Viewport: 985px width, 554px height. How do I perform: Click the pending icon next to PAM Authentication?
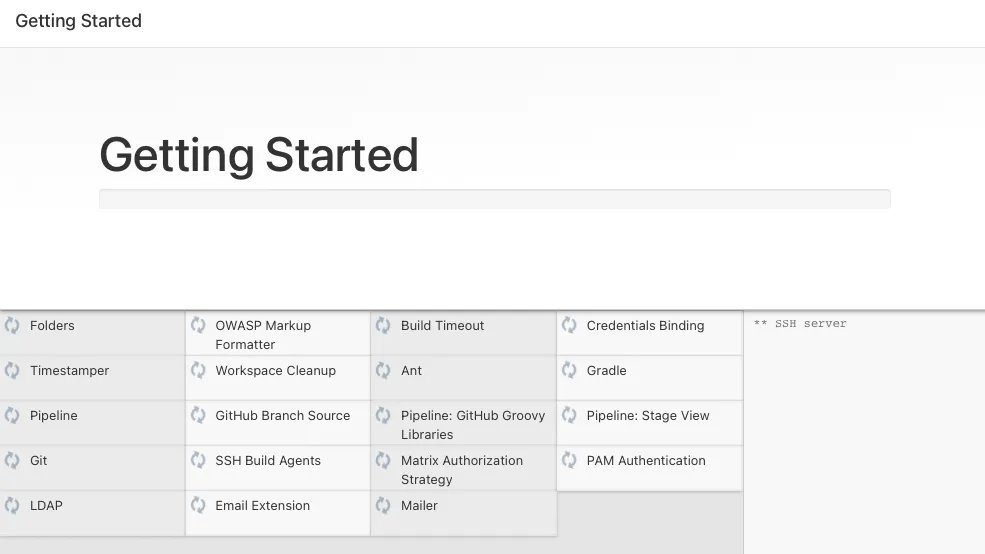pyautogui.click(x=569, y=461)
